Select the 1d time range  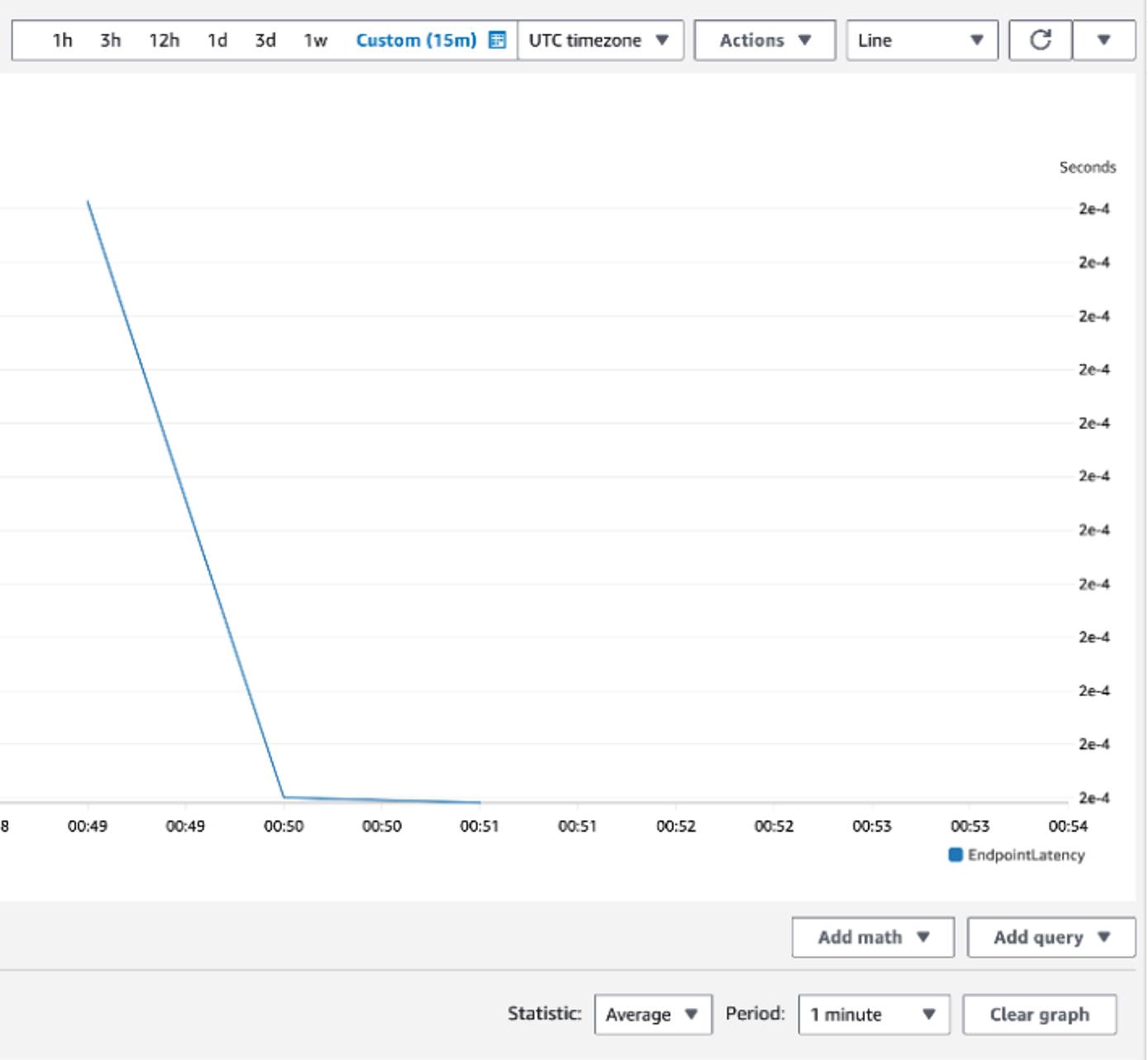coord(216,38)
